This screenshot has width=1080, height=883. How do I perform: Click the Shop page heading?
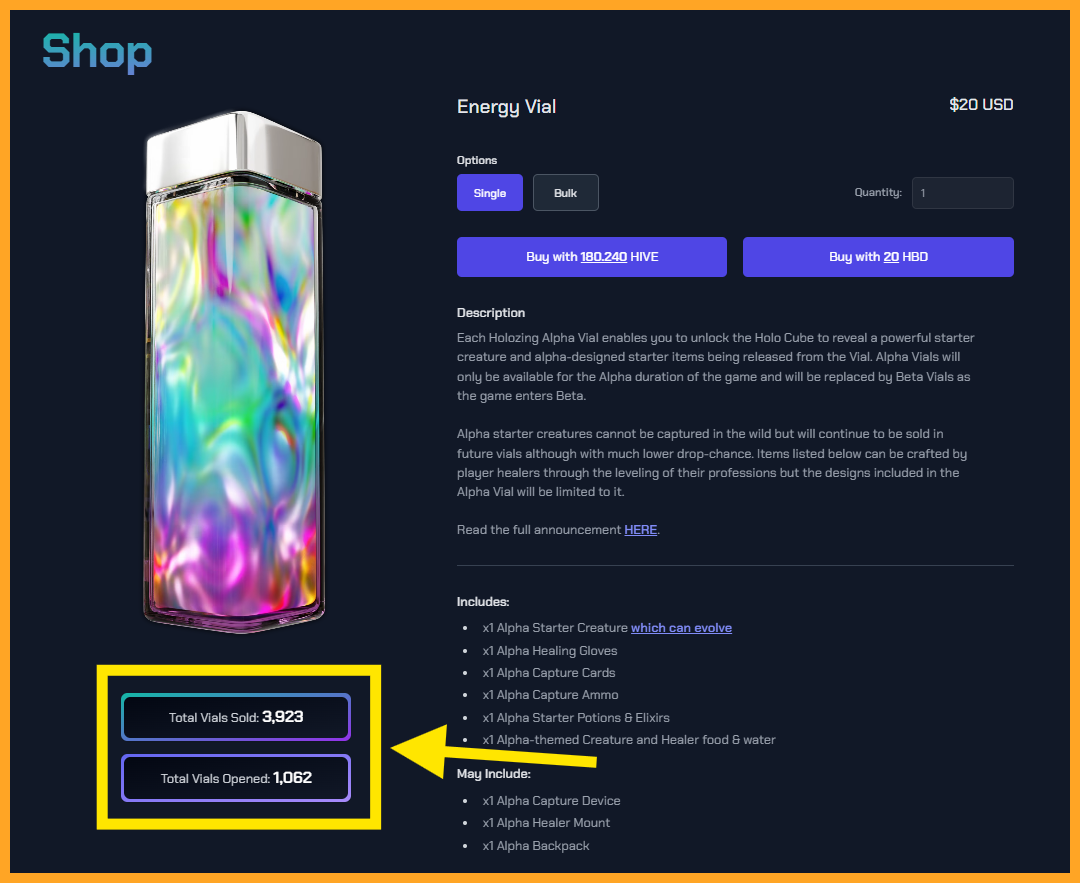tap(97, 52)
